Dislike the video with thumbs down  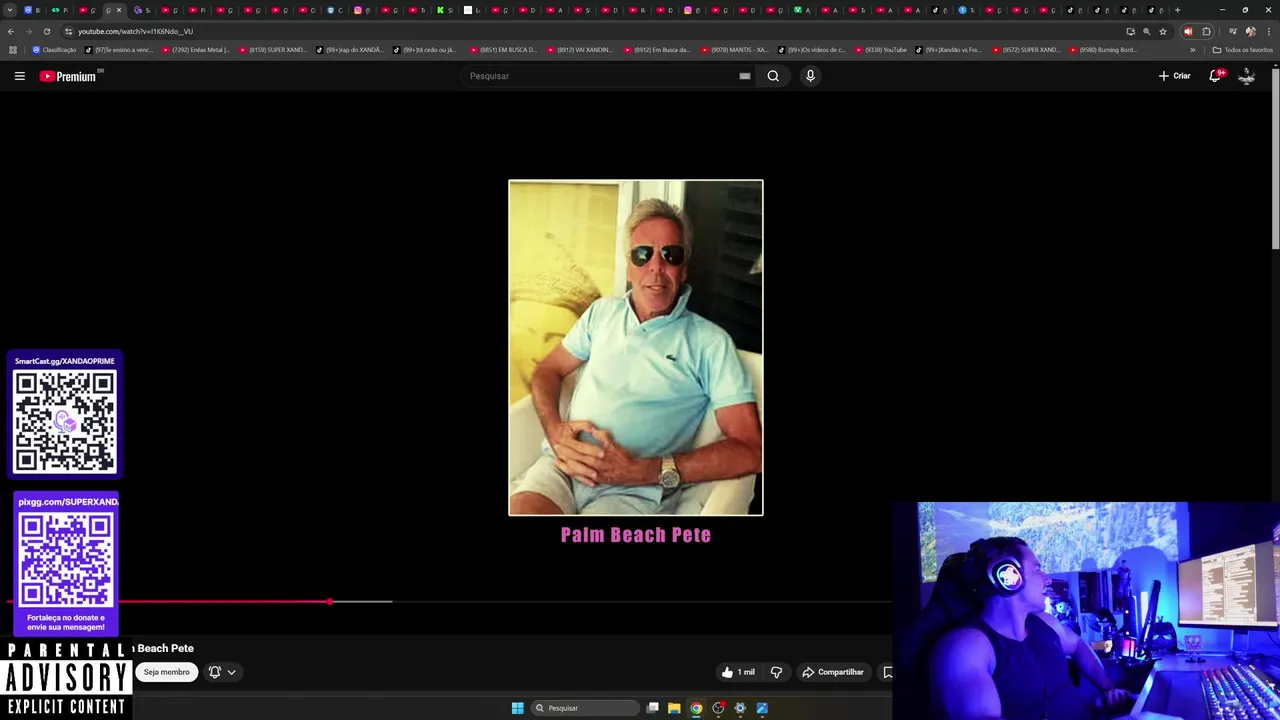point(776,672)
